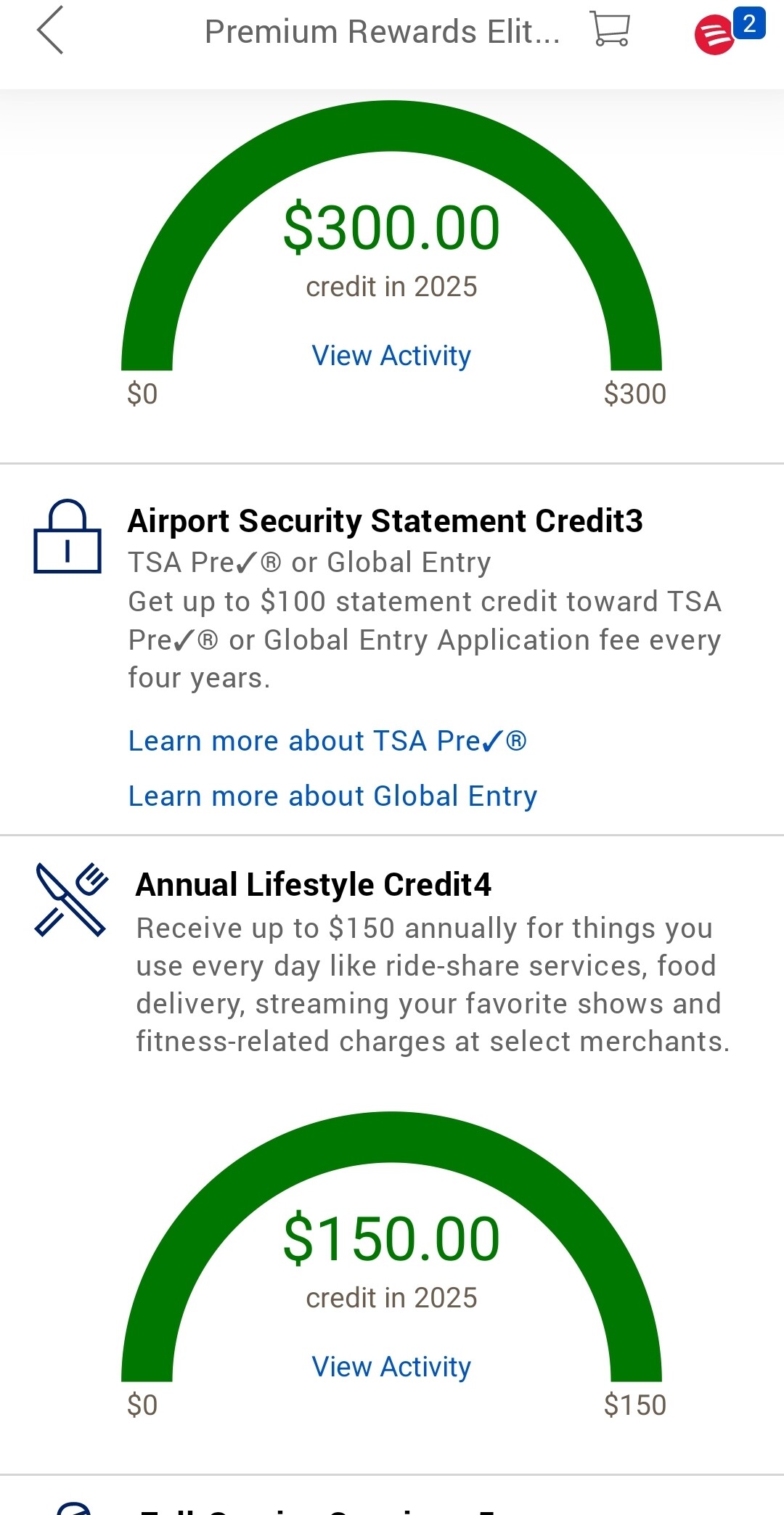Tap the $150 maximum gauge label
Viewport: 784px width, 1515px height.
click(634, 1405)
